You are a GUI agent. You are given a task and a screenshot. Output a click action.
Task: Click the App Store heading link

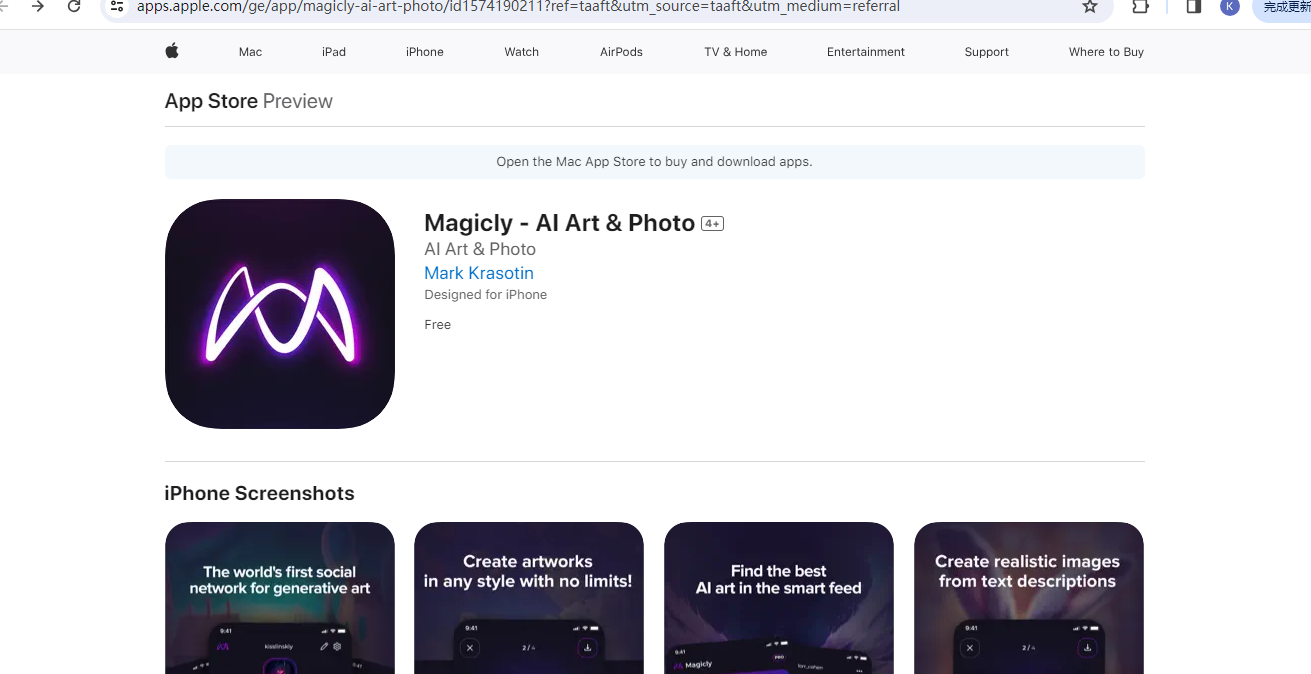(211, 101)
